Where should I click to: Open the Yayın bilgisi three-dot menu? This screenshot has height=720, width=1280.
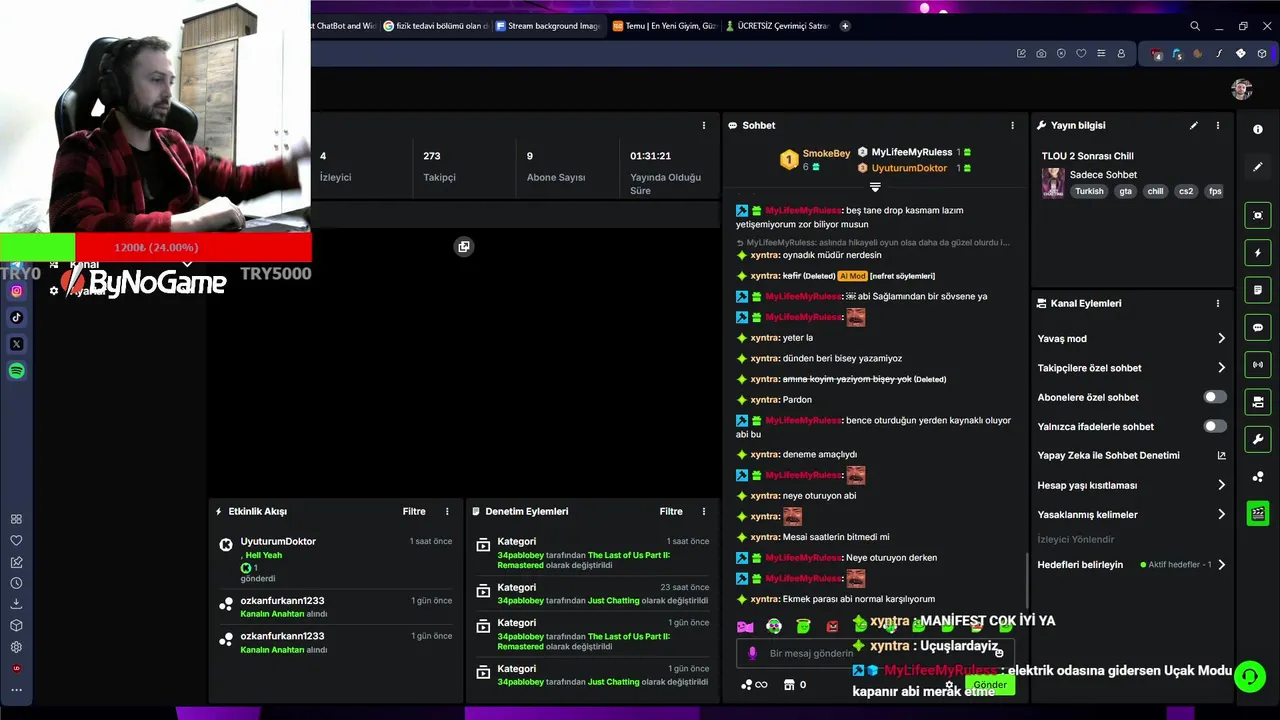(x=1217, y=126)
